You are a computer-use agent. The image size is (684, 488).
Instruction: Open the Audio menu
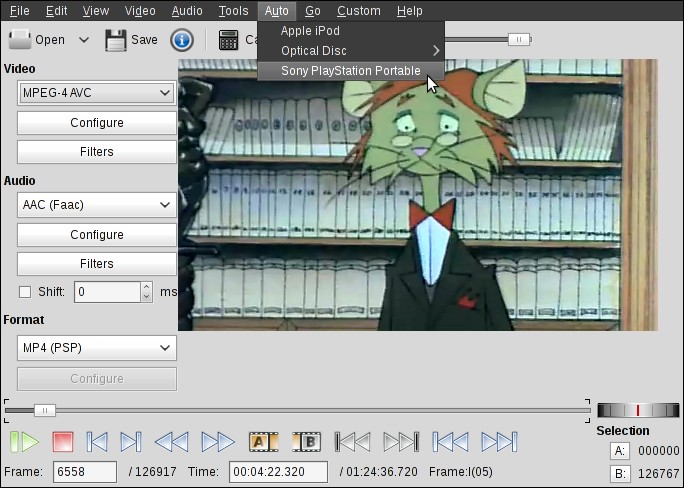pos(187,10)
